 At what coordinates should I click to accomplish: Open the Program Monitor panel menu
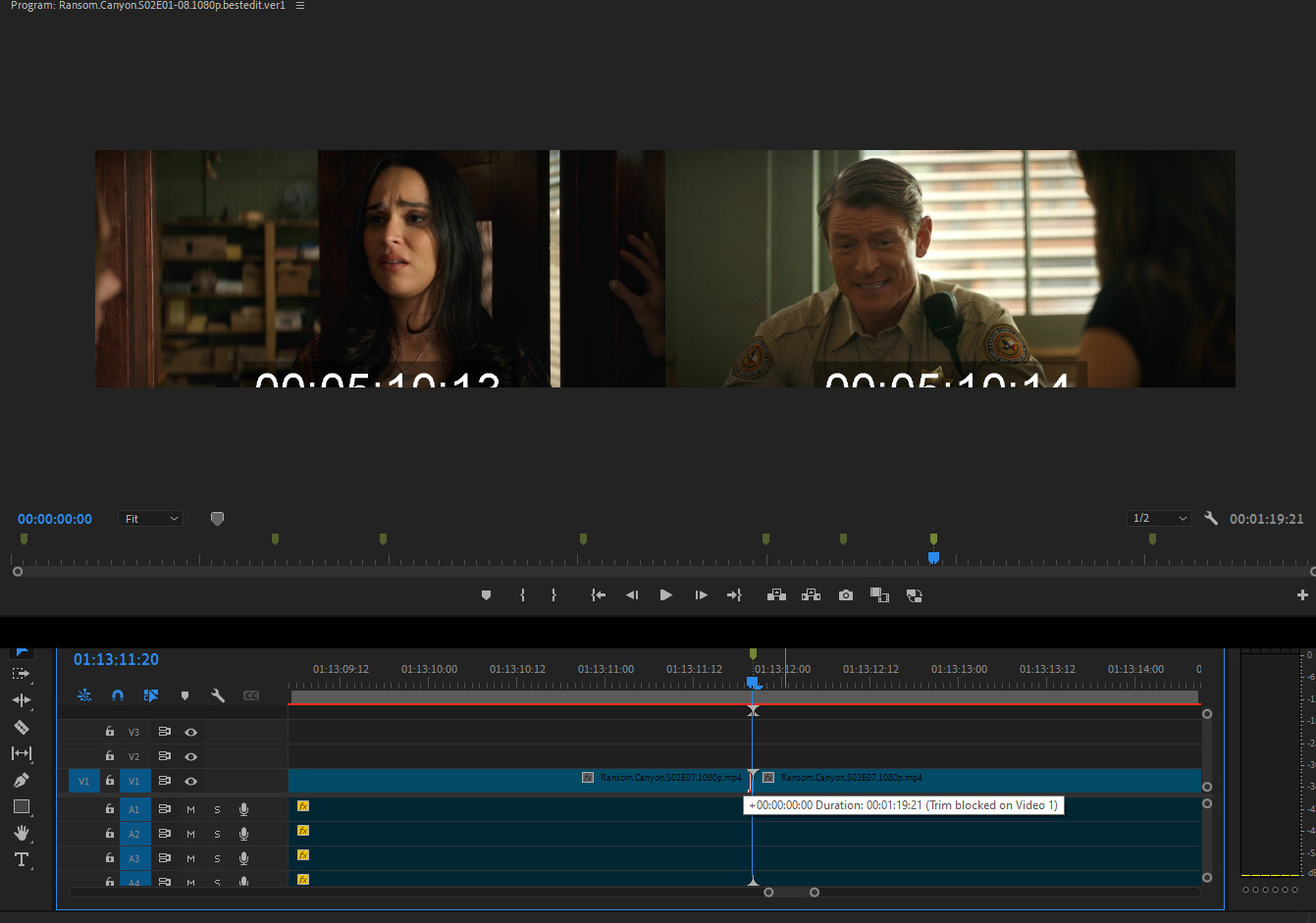click(300, 6)
